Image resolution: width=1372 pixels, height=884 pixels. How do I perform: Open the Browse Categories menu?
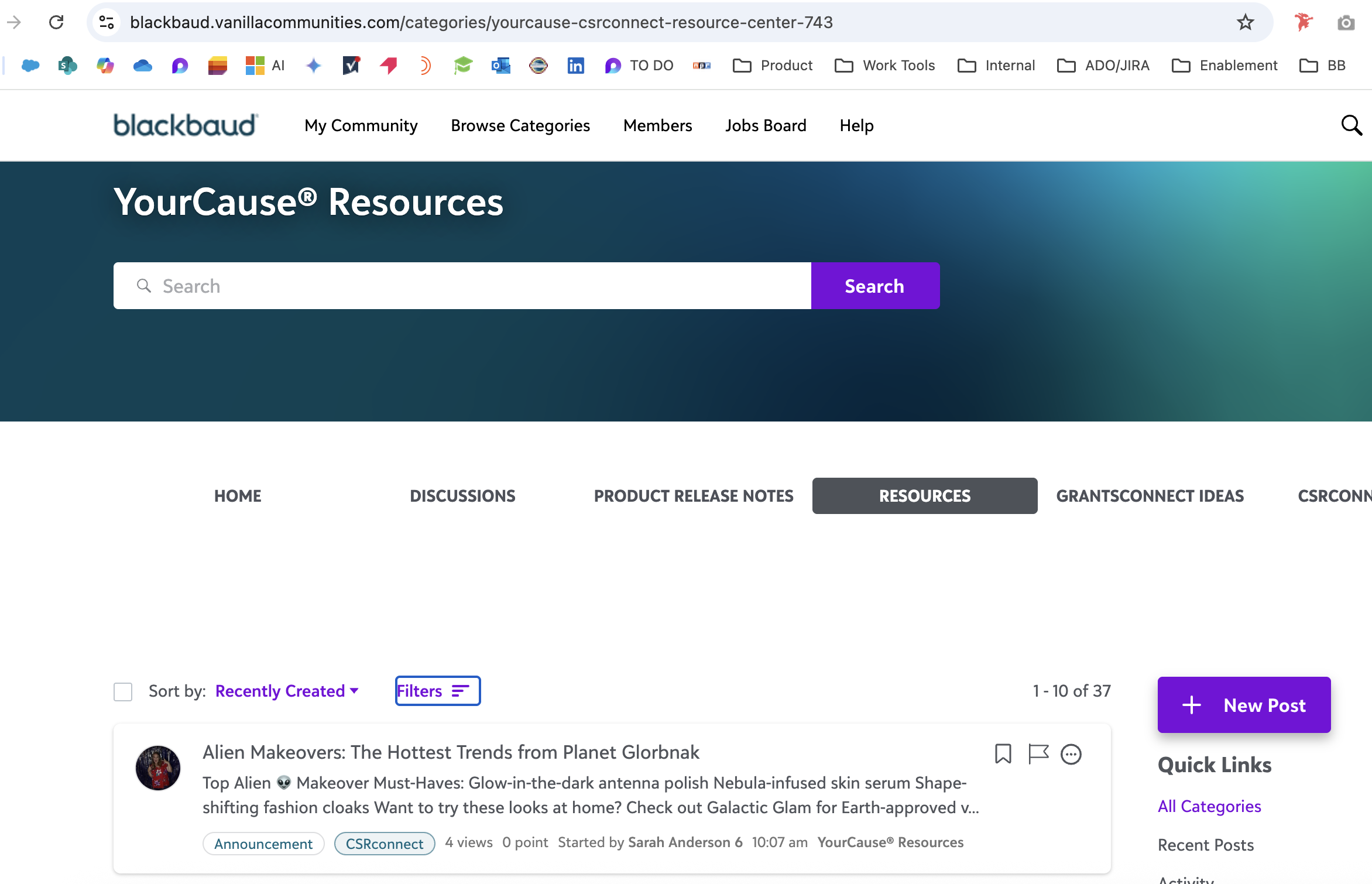pos(520,125)
